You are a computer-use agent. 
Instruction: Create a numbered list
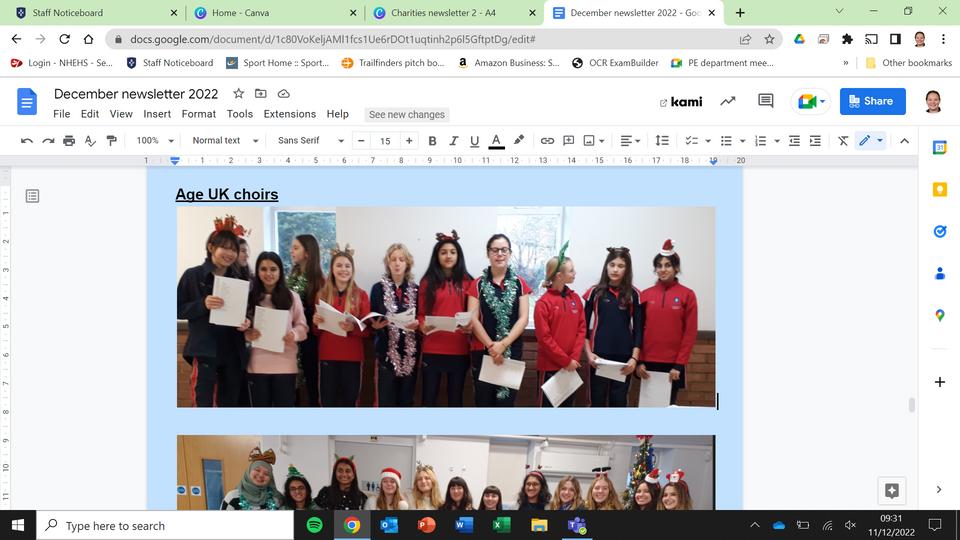(x=760, y=141)
